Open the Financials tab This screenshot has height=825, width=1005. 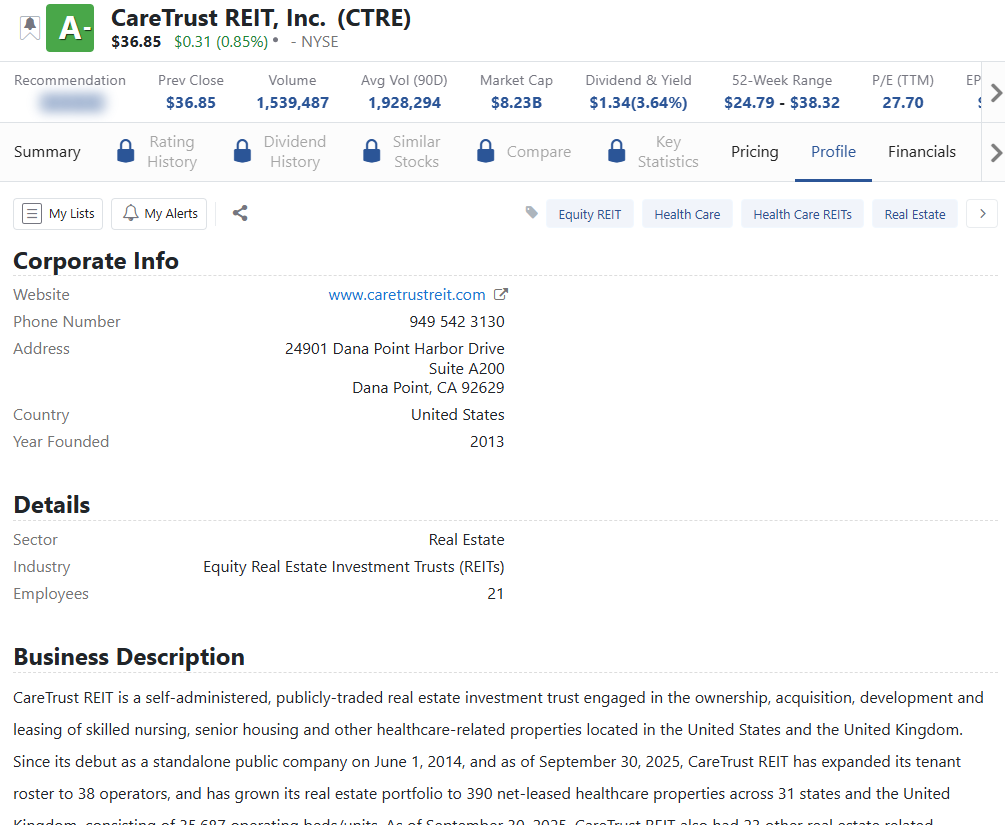click(921, 152)
